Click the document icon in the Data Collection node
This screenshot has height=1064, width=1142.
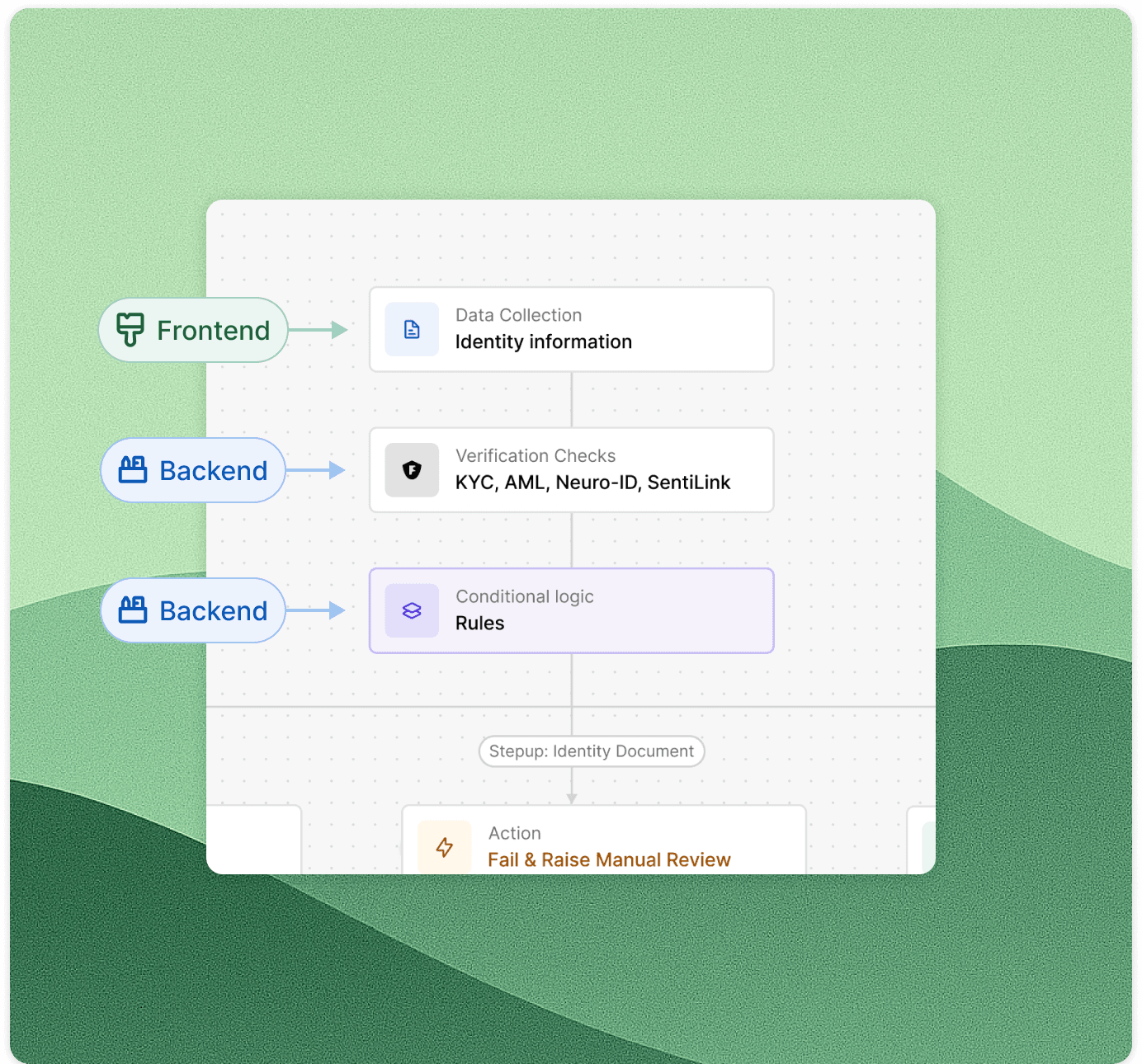click(x=412, y=330)
